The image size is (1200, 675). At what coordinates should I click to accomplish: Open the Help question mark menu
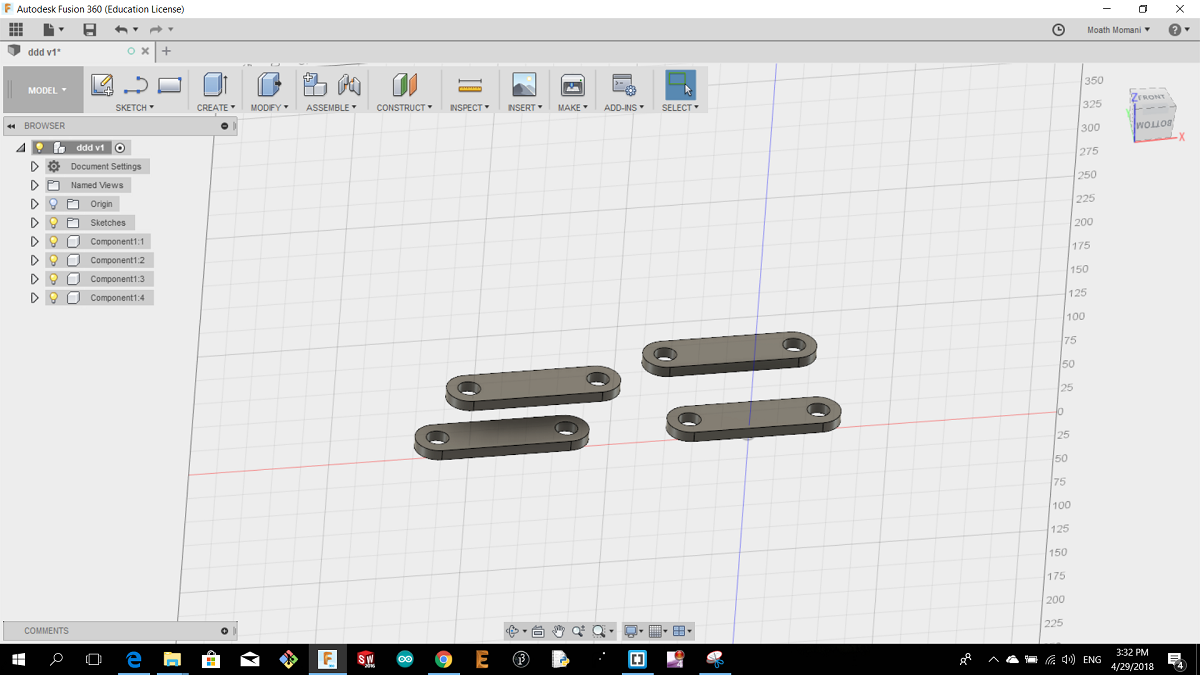[1178, 30]
